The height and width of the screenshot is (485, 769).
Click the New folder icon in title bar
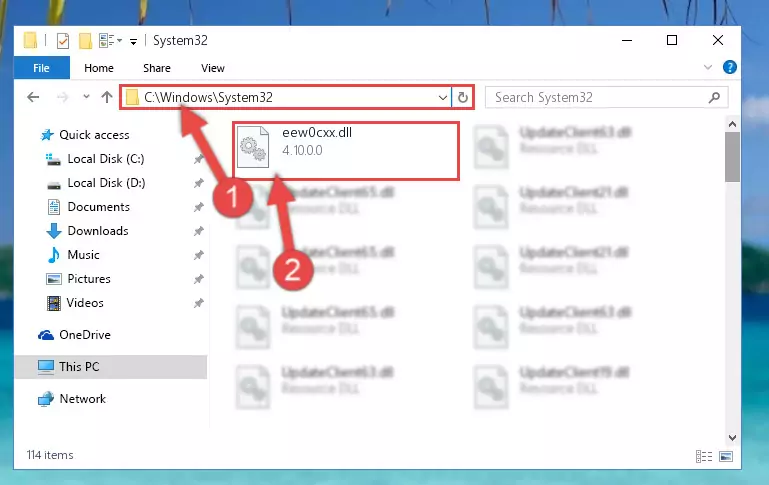coord(85,41)
